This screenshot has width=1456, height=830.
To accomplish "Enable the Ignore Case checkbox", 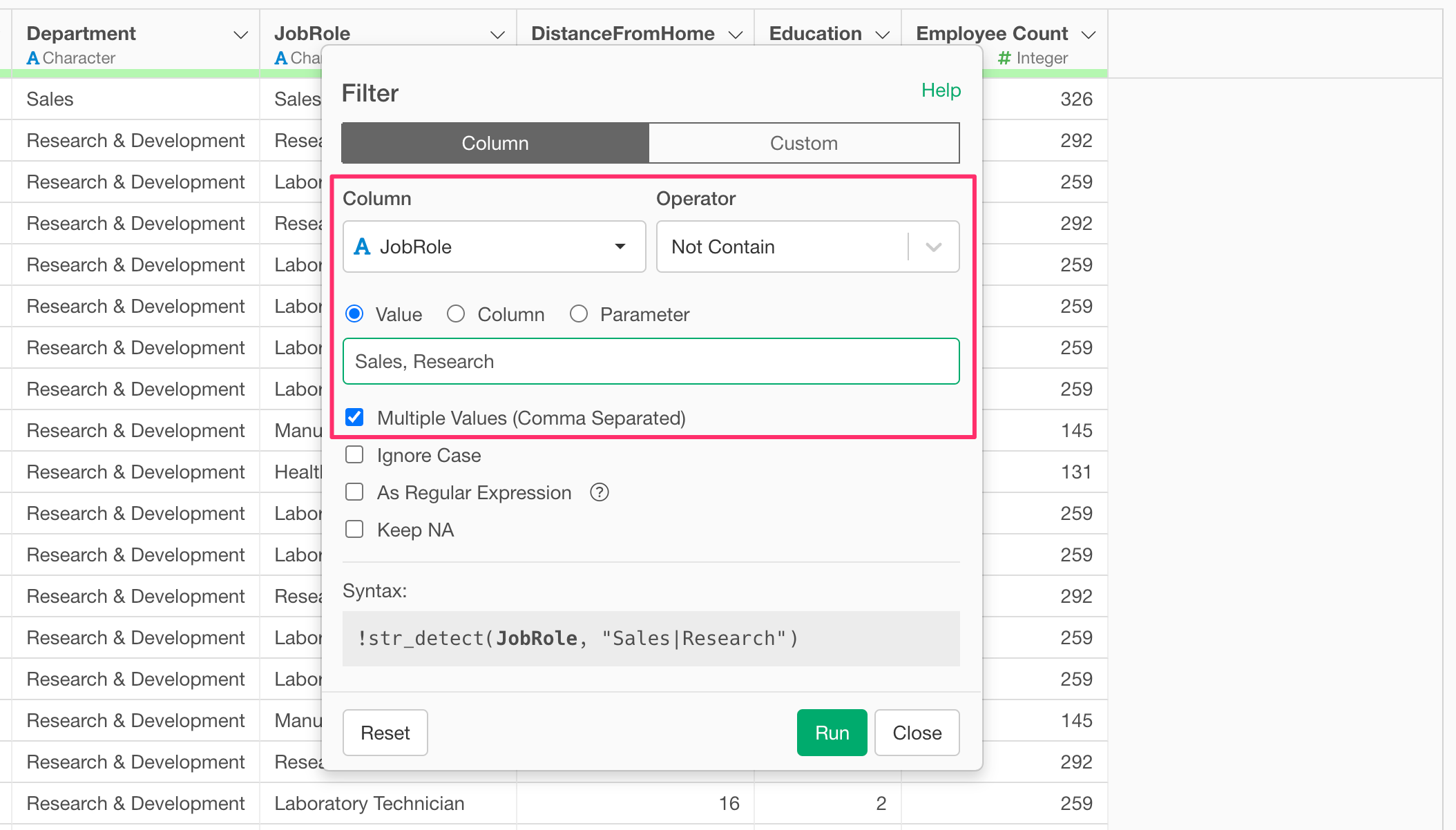I will pos(354,455).
